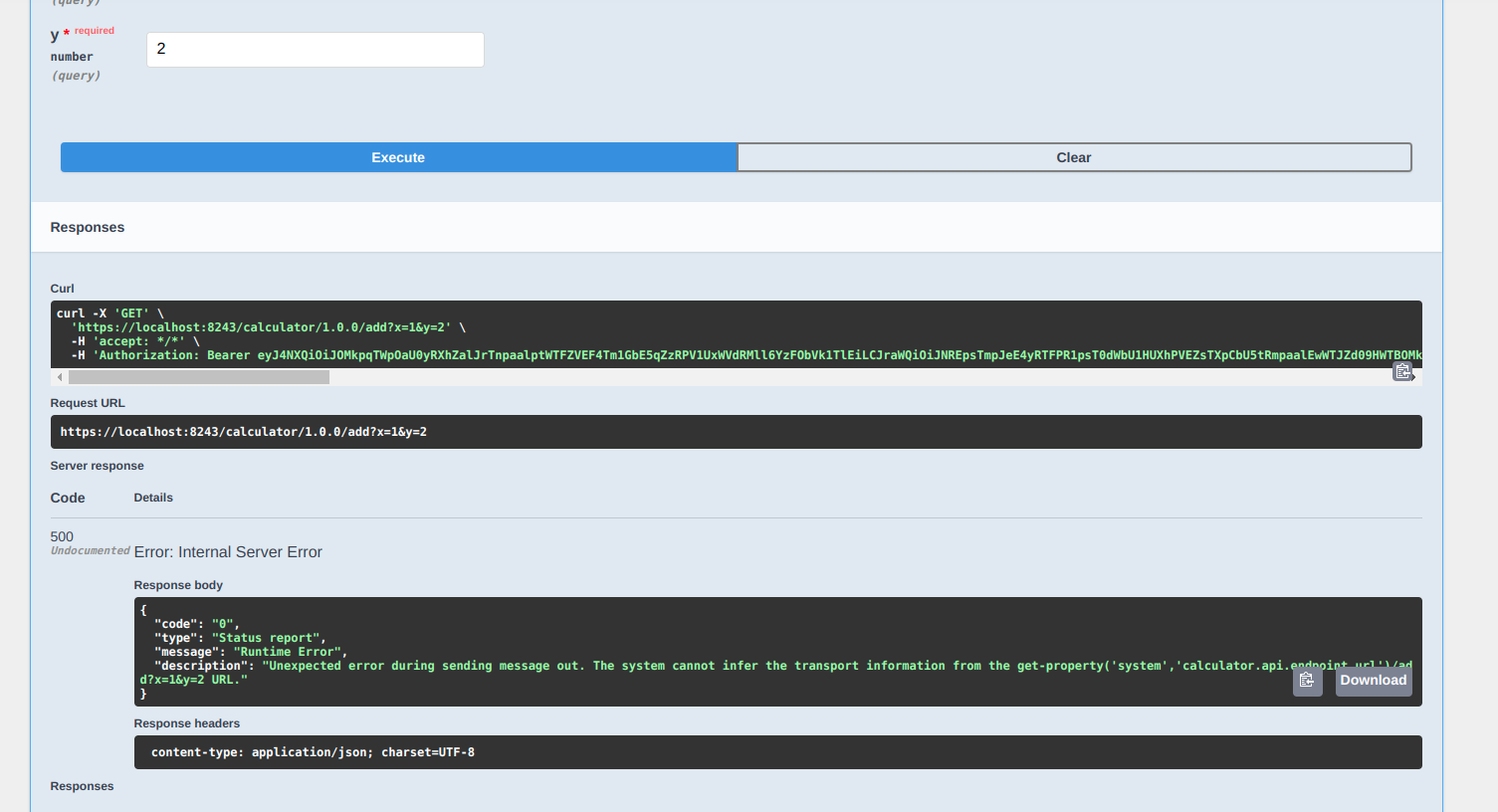Click the "description" line in response body
This screenshot has height=812, width=1498.
coord(776,673)
